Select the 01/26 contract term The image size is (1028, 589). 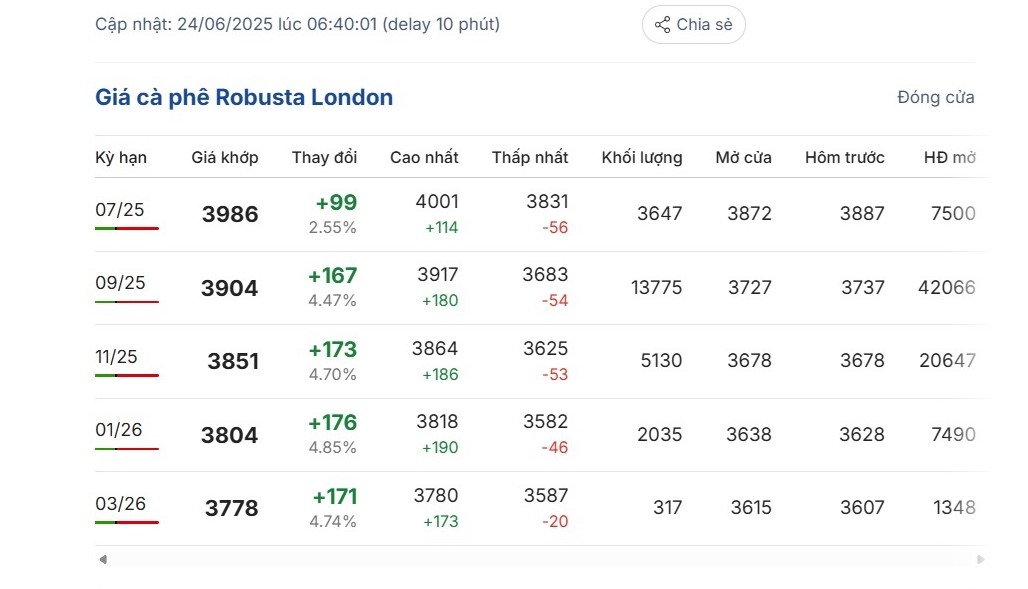(119, 430)
